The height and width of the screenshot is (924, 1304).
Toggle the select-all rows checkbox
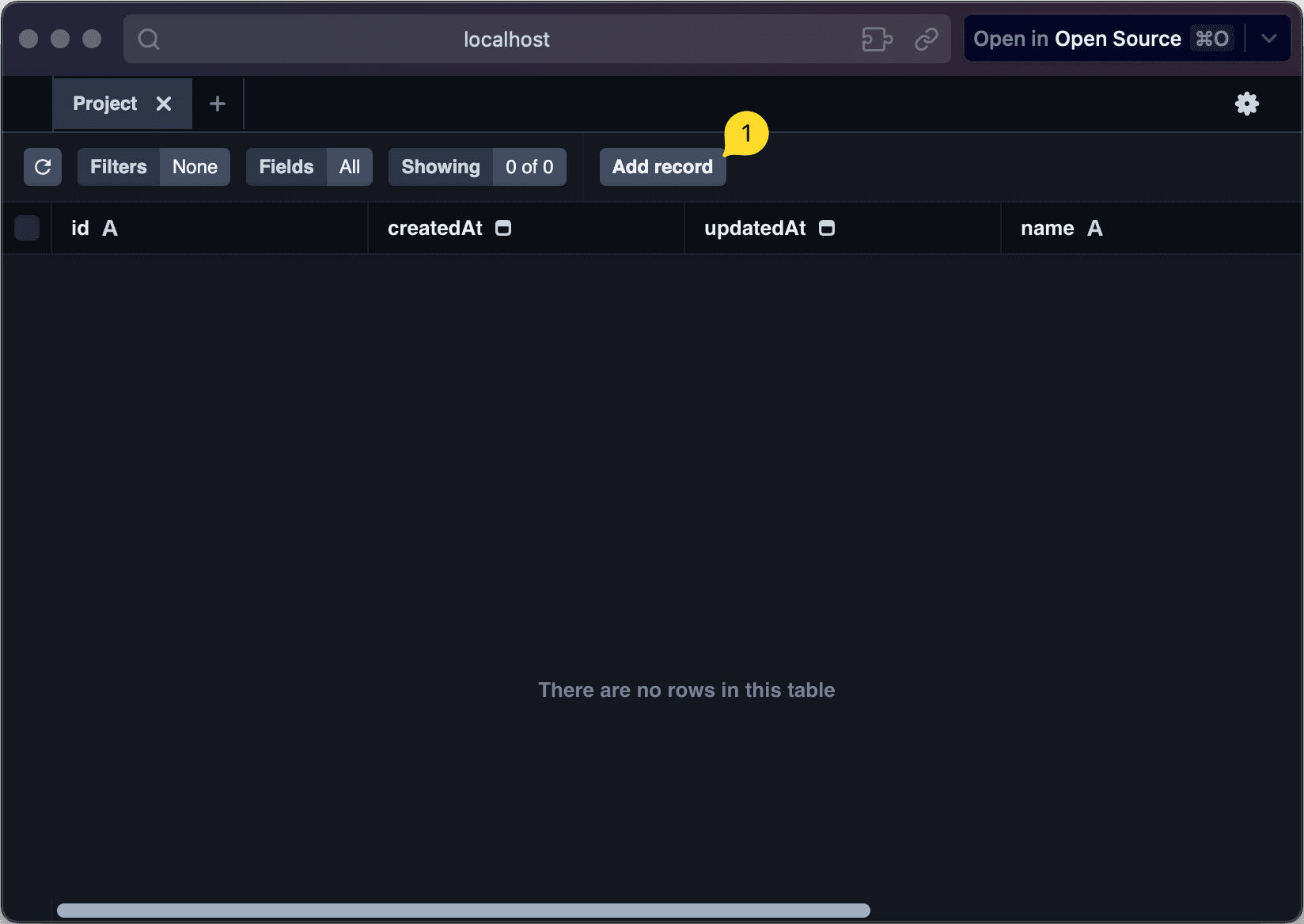point(27,229)
